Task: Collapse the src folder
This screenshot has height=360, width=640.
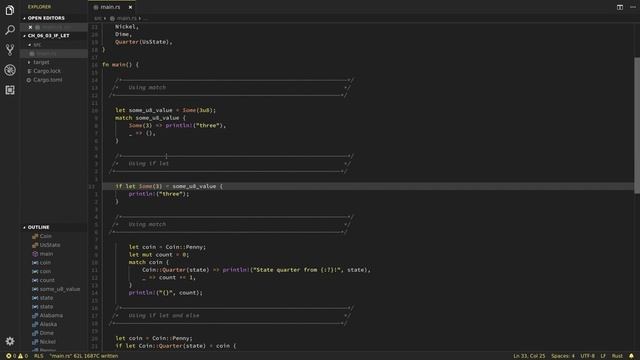Action: pos(29,44)
